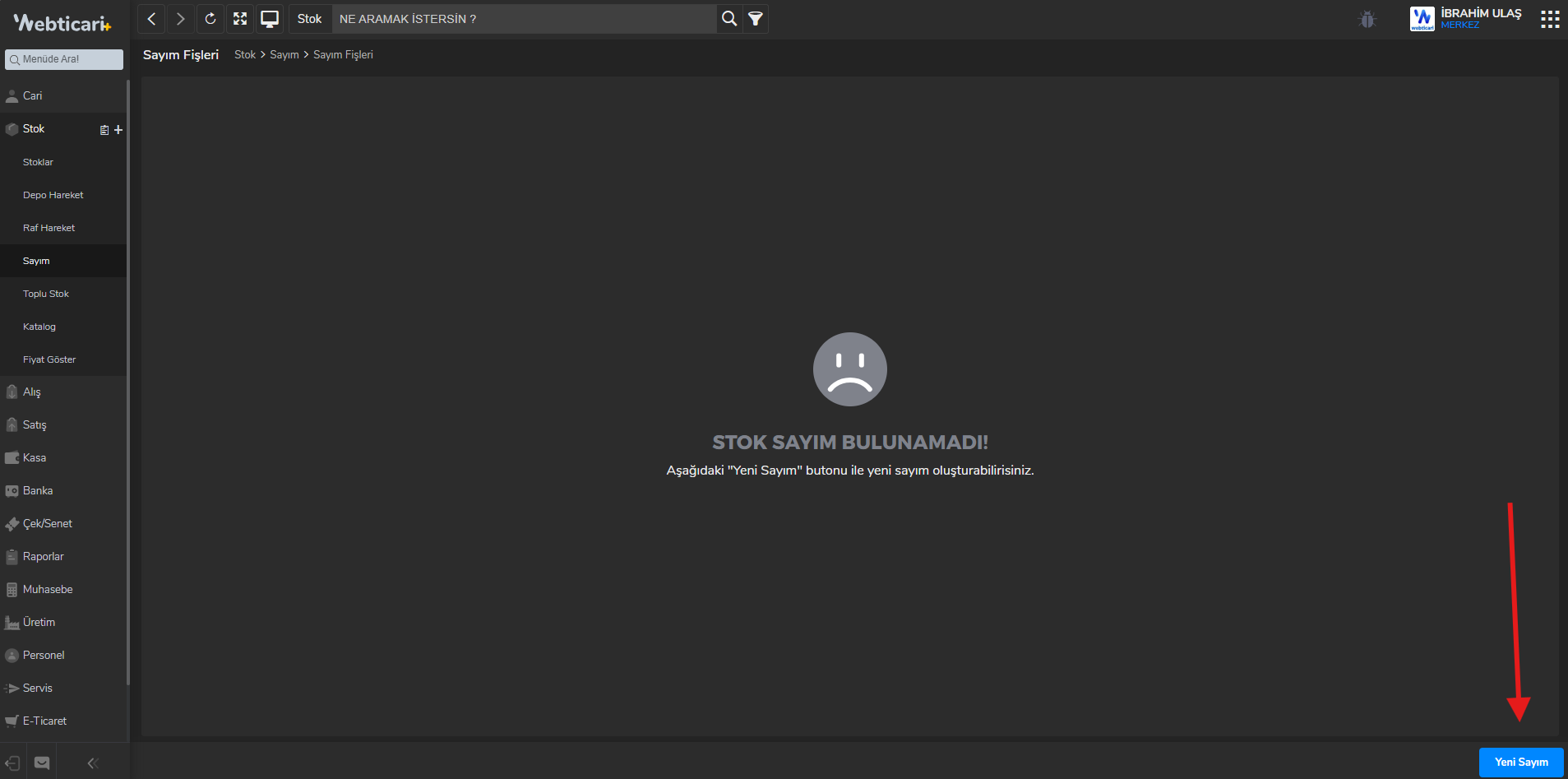The image size is (1568, 779).
Task: Click the logout icon at sidebar bottom
Action: (13, 763)
